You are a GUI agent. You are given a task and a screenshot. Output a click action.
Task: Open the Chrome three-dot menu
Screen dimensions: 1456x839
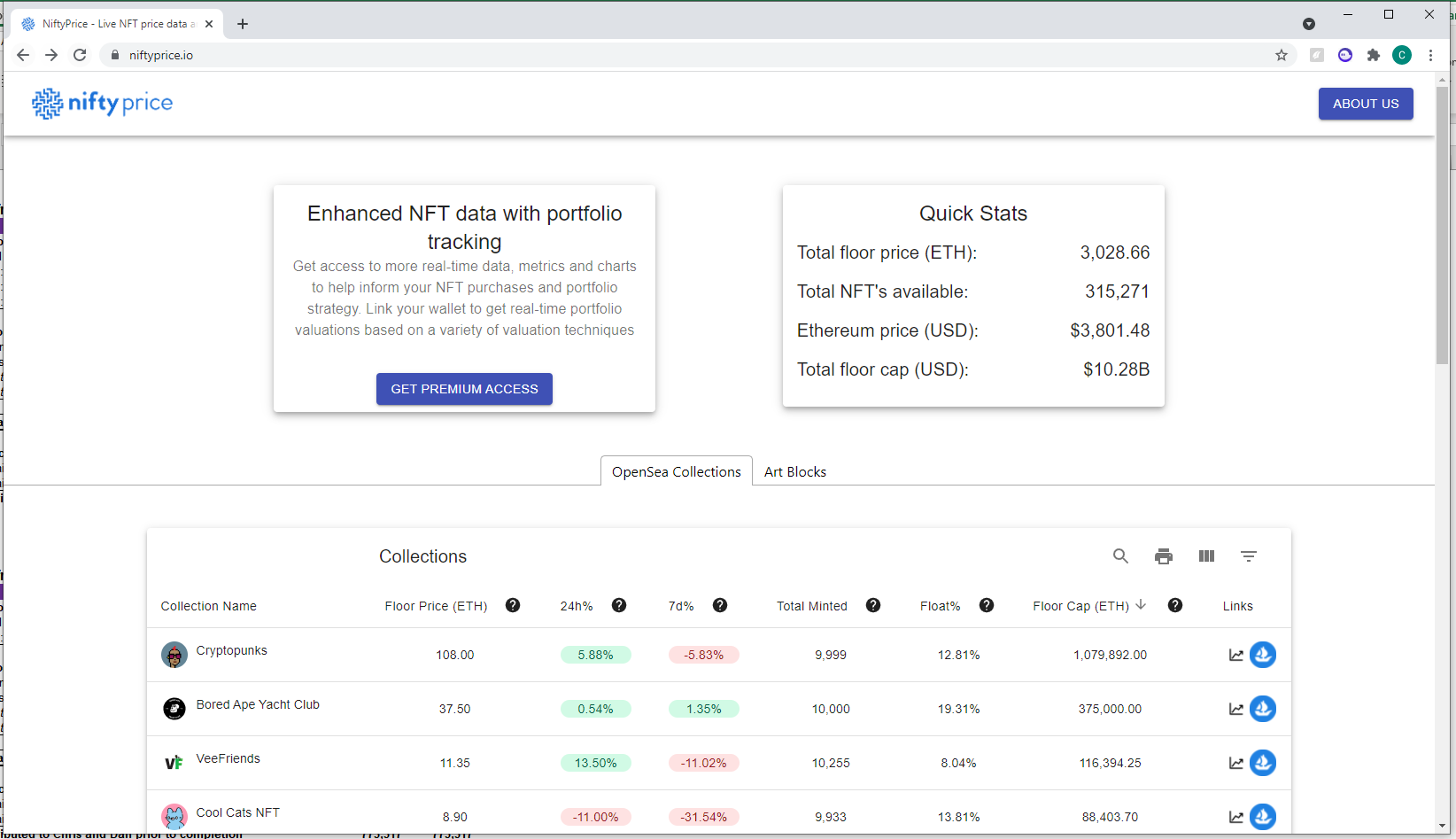coord(1431,55)
